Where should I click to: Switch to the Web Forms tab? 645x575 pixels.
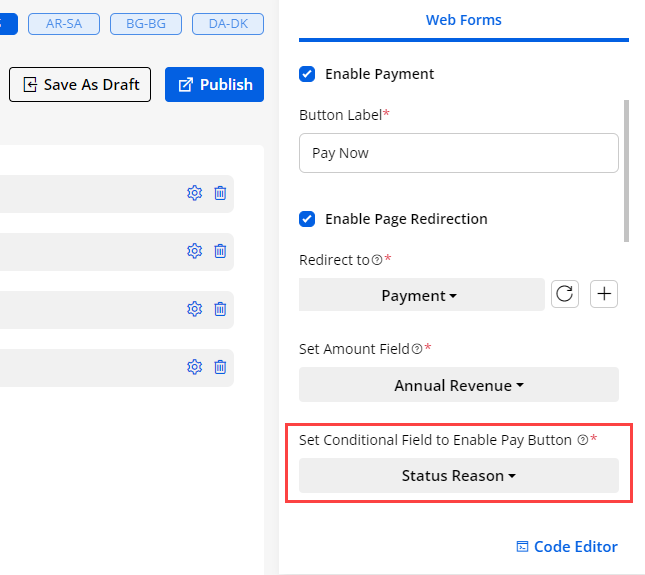coord(463,20)
